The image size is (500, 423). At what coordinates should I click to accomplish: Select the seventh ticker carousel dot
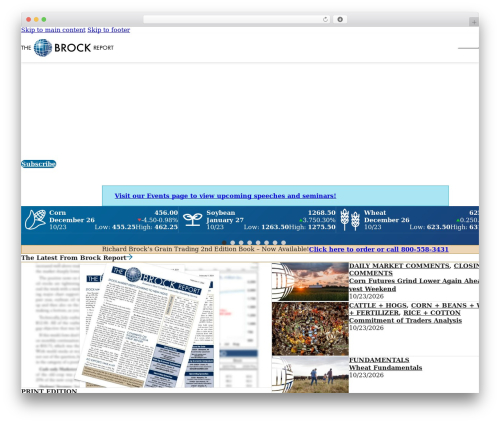click(x=275, y=243)
